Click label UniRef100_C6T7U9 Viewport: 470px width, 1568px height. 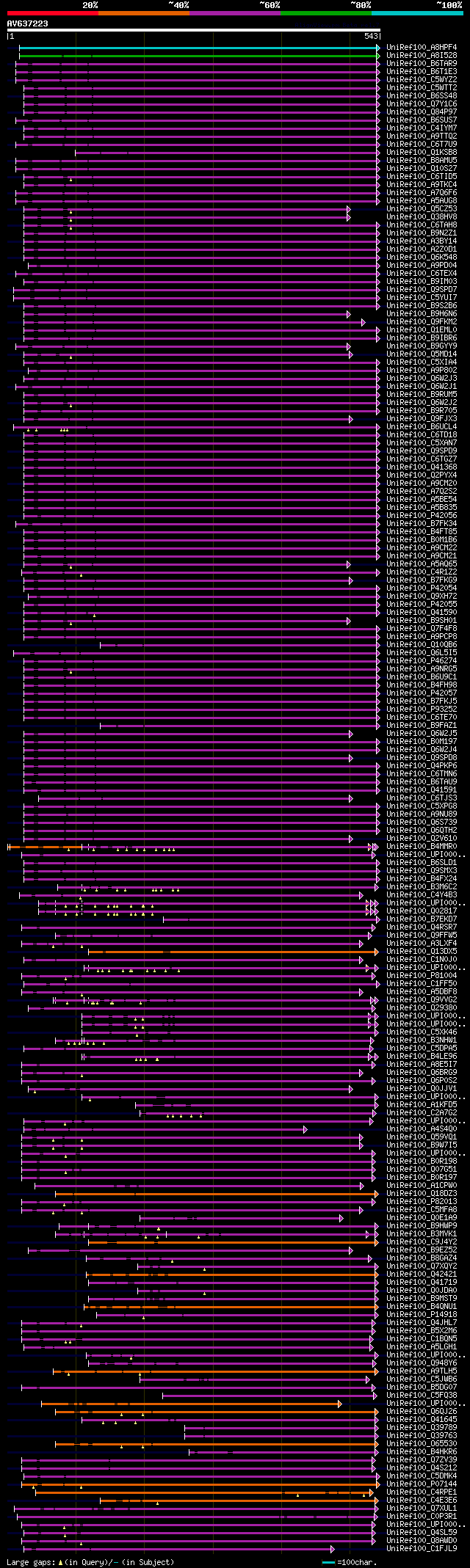pos(422,145)
